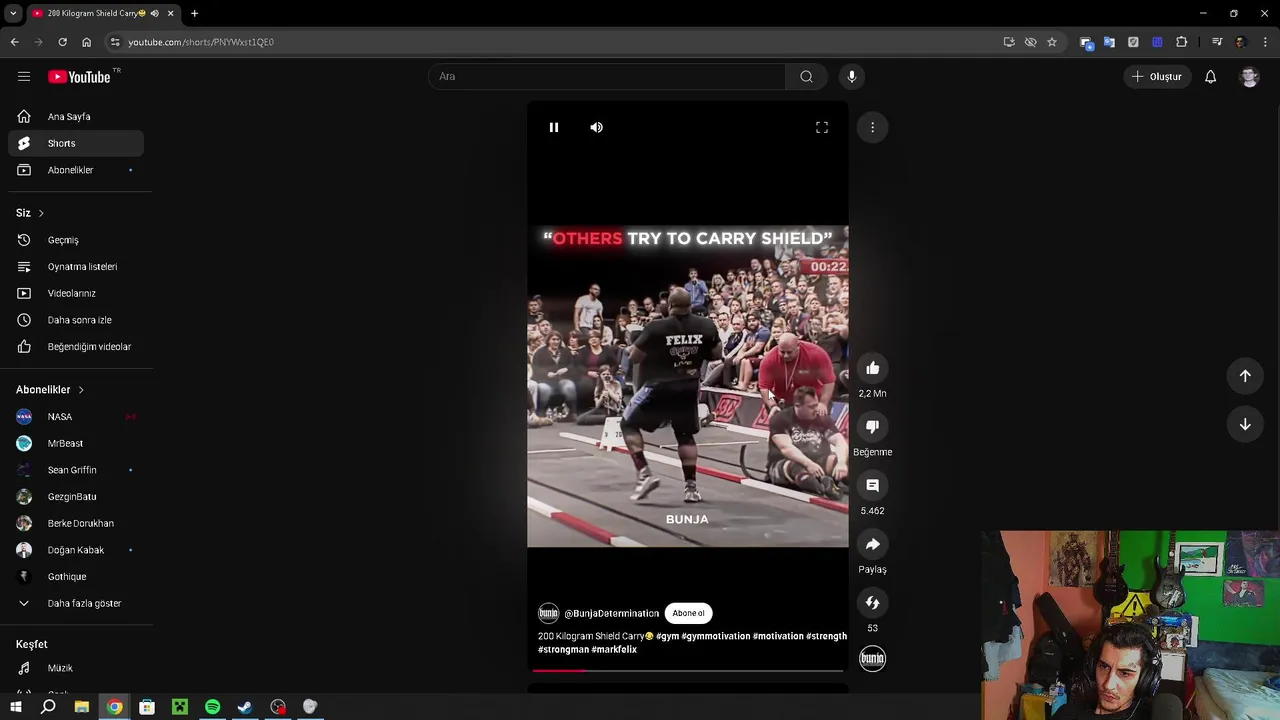Click the browser back arrow
The height and width of the screenshot is (720, 1280).
[14, 42]
